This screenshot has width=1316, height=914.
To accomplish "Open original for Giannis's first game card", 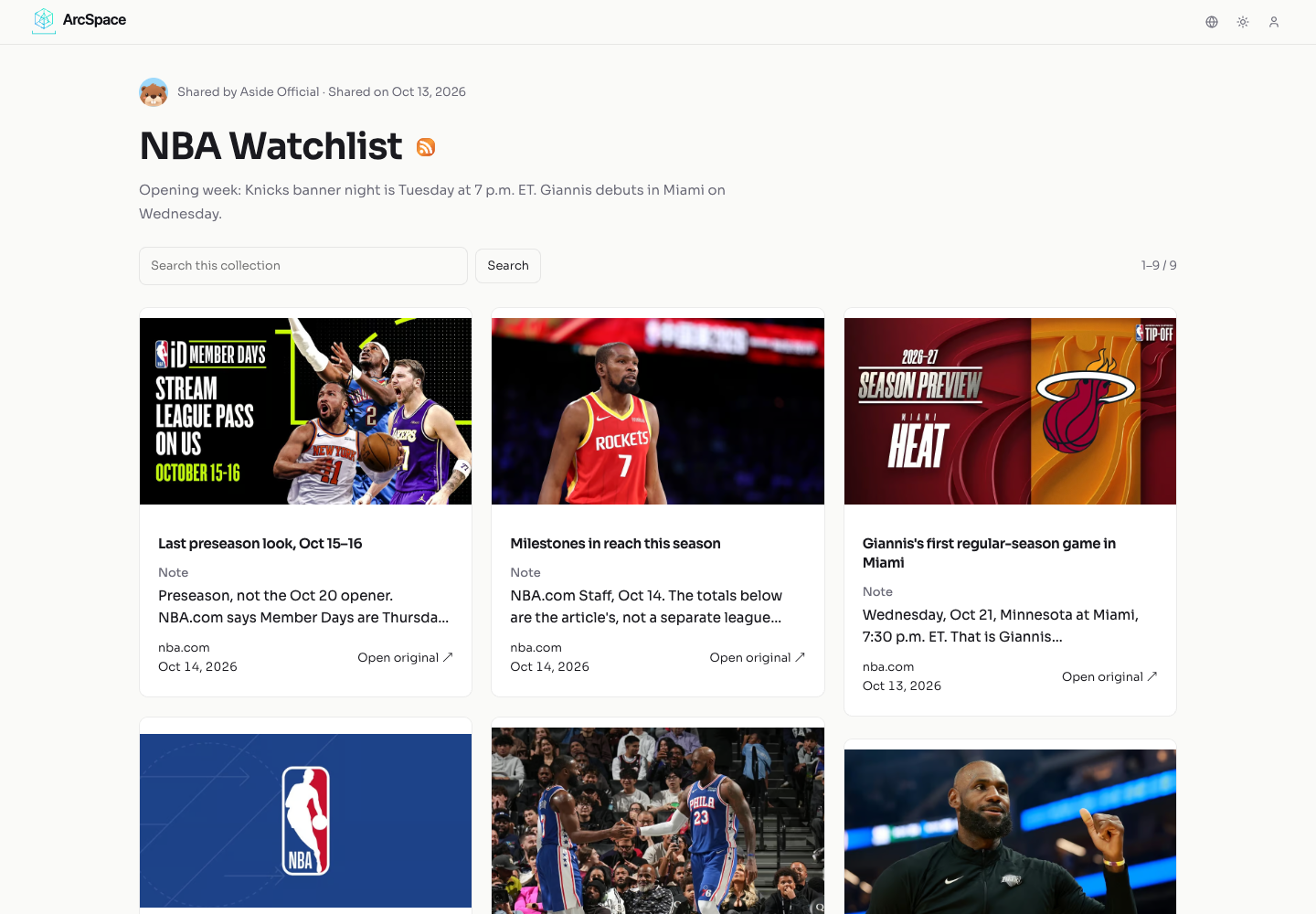I will 1109,676.
